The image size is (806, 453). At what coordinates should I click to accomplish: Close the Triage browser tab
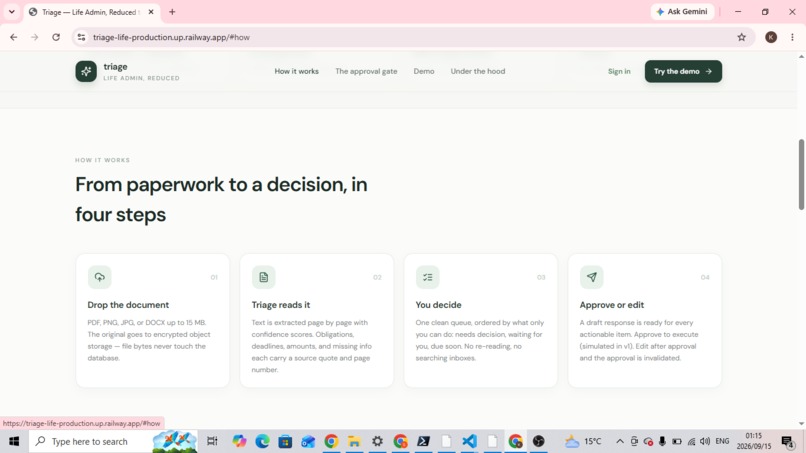151,12
